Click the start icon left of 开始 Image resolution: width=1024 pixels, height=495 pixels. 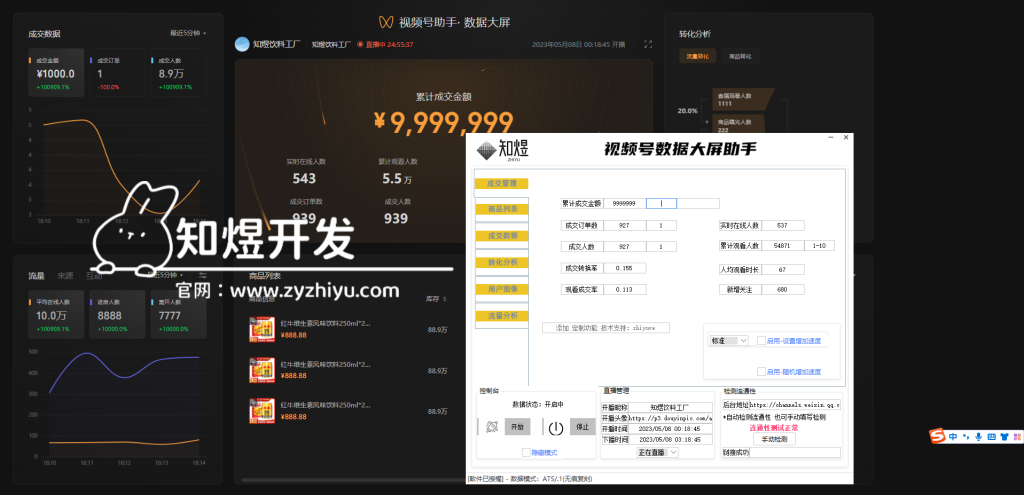click(x=493, y=427)
